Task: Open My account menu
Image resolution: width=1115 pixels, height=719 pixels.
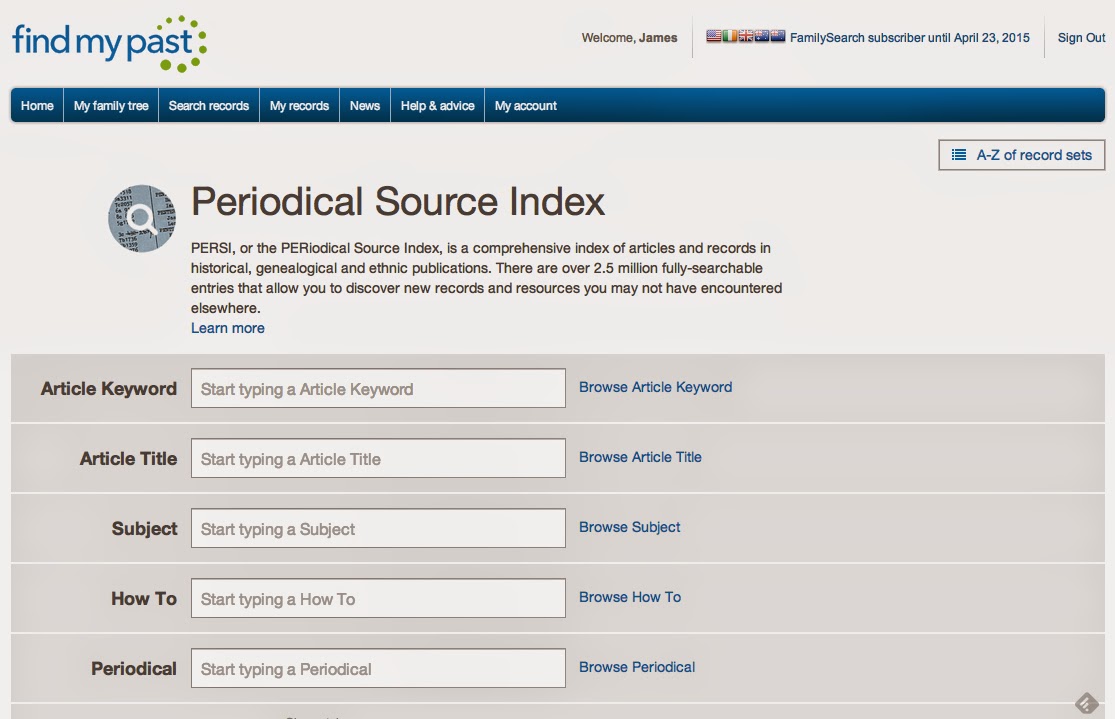Action: [526, 105]
